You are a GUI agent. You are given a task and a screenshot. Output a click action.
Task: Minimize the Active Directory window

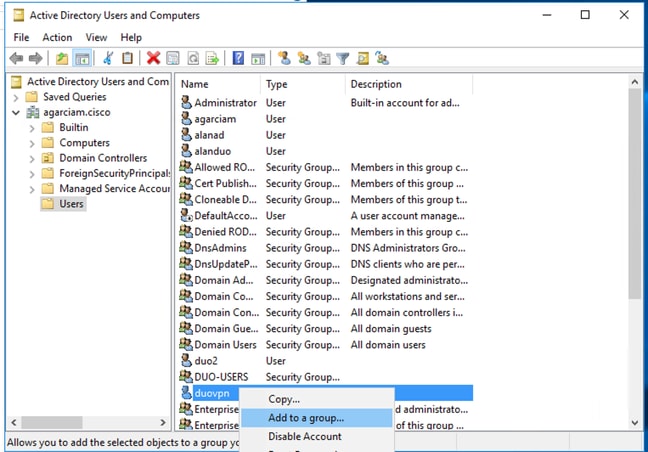(547, 15)
